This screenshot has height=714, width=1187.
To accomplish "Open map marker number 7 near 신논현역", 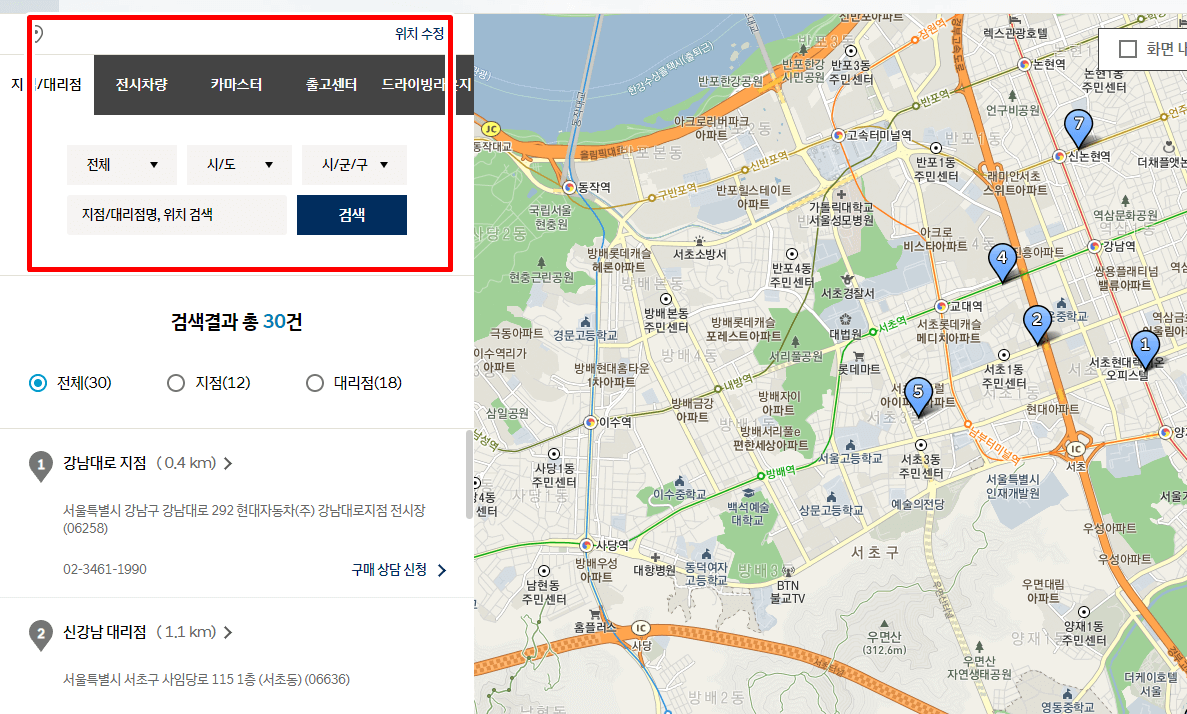I will (x=1078, y=128).
